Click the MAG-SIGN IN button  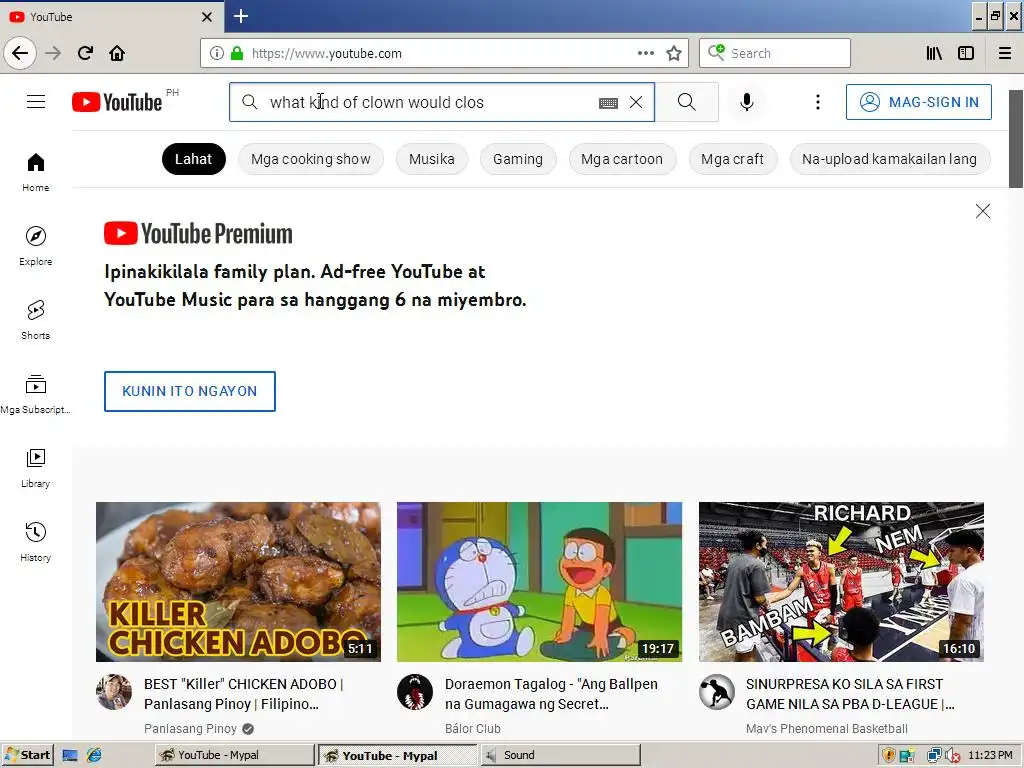tap(918, 102)
